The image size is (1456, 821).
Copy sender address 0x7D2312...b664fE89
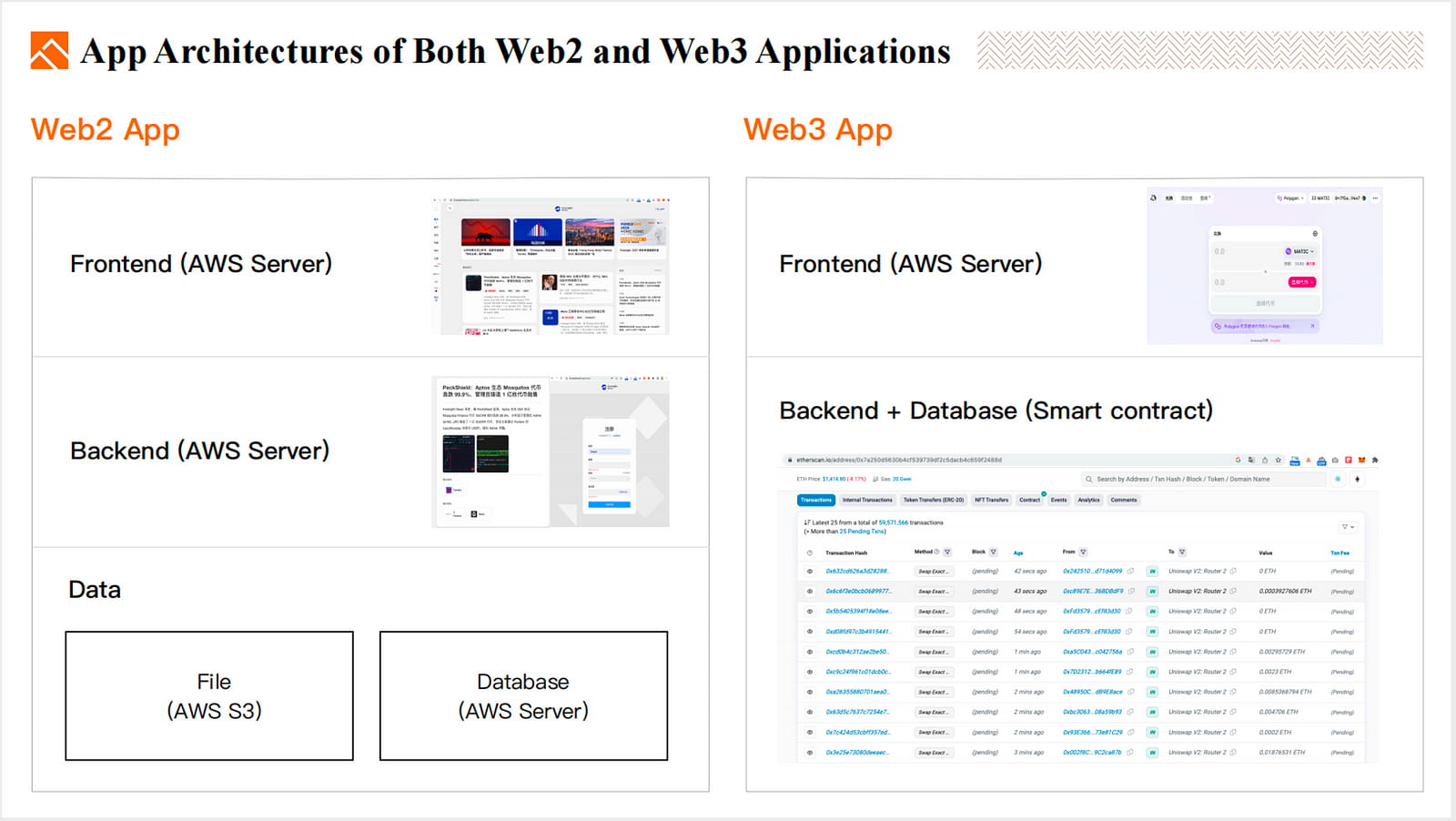(1130, 672)
